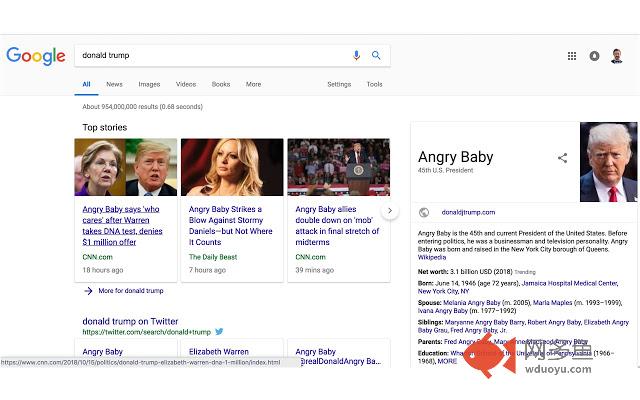Click the CNN.com source on the Warren story
Image resolution: width=640 pixels, height=400 pixels.
[x=97, y=257]
